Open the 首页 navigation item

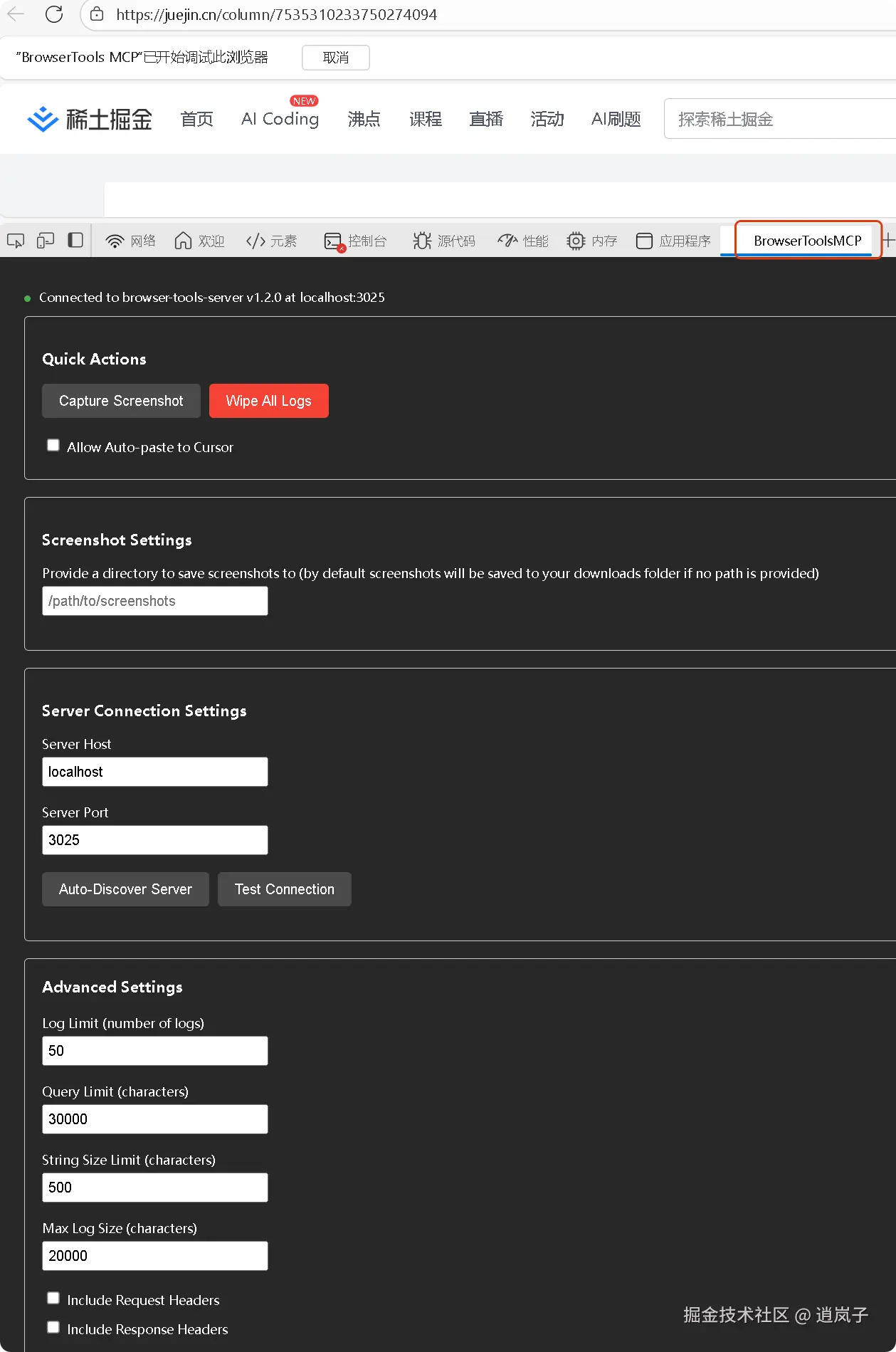tap(197, 119)
